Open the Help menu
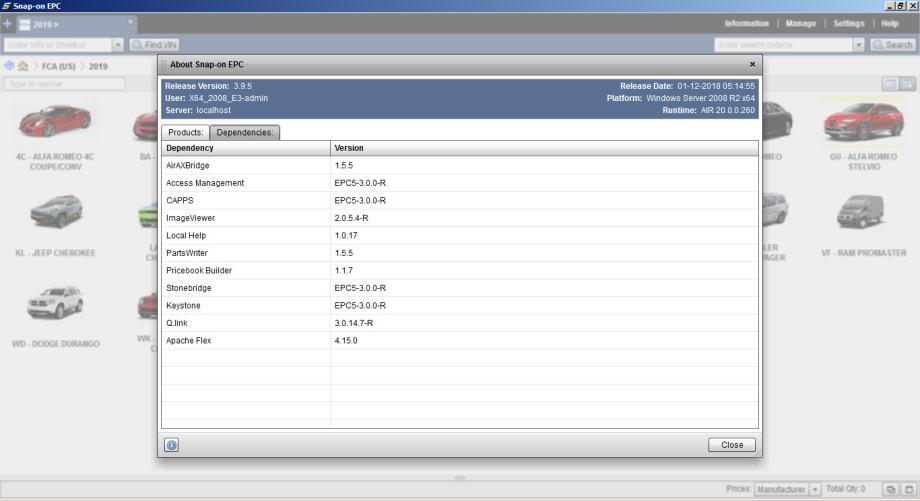The image size is (920, 501). 889,23
